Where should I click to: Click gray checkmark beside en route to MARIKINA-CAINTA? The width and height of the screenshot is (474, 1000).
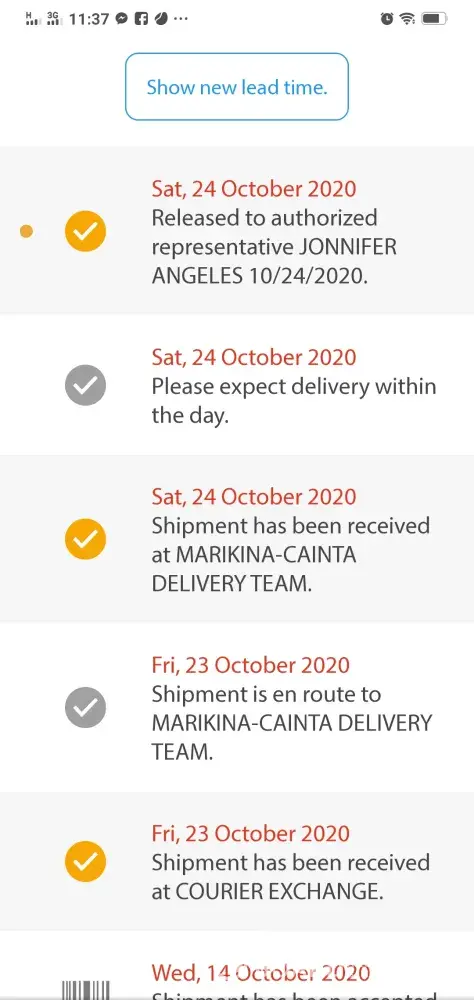coord(85,707)
